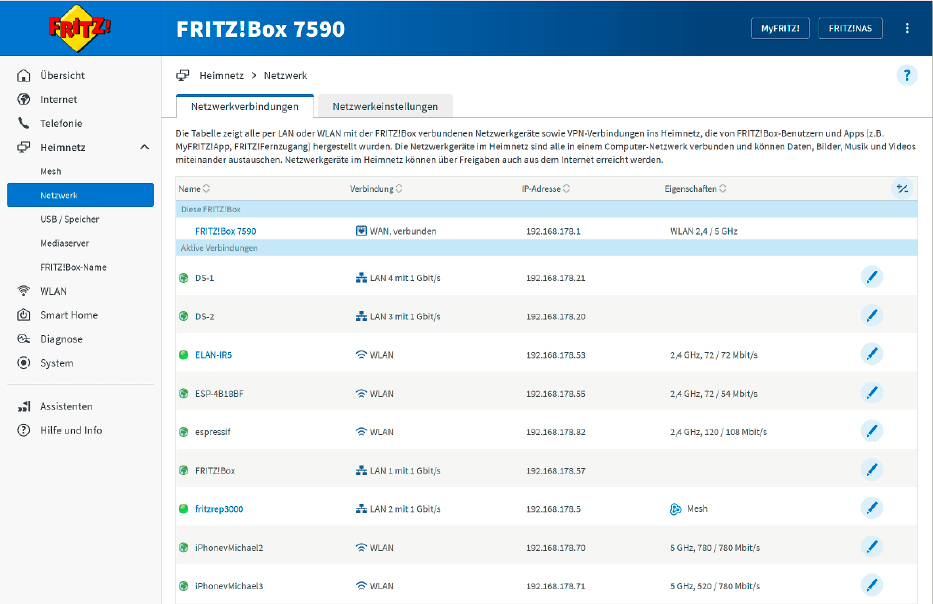Click the Internet globe icon in sidebar
The width and height of the screenshot is (933, 604).
[x=24, y=99]
